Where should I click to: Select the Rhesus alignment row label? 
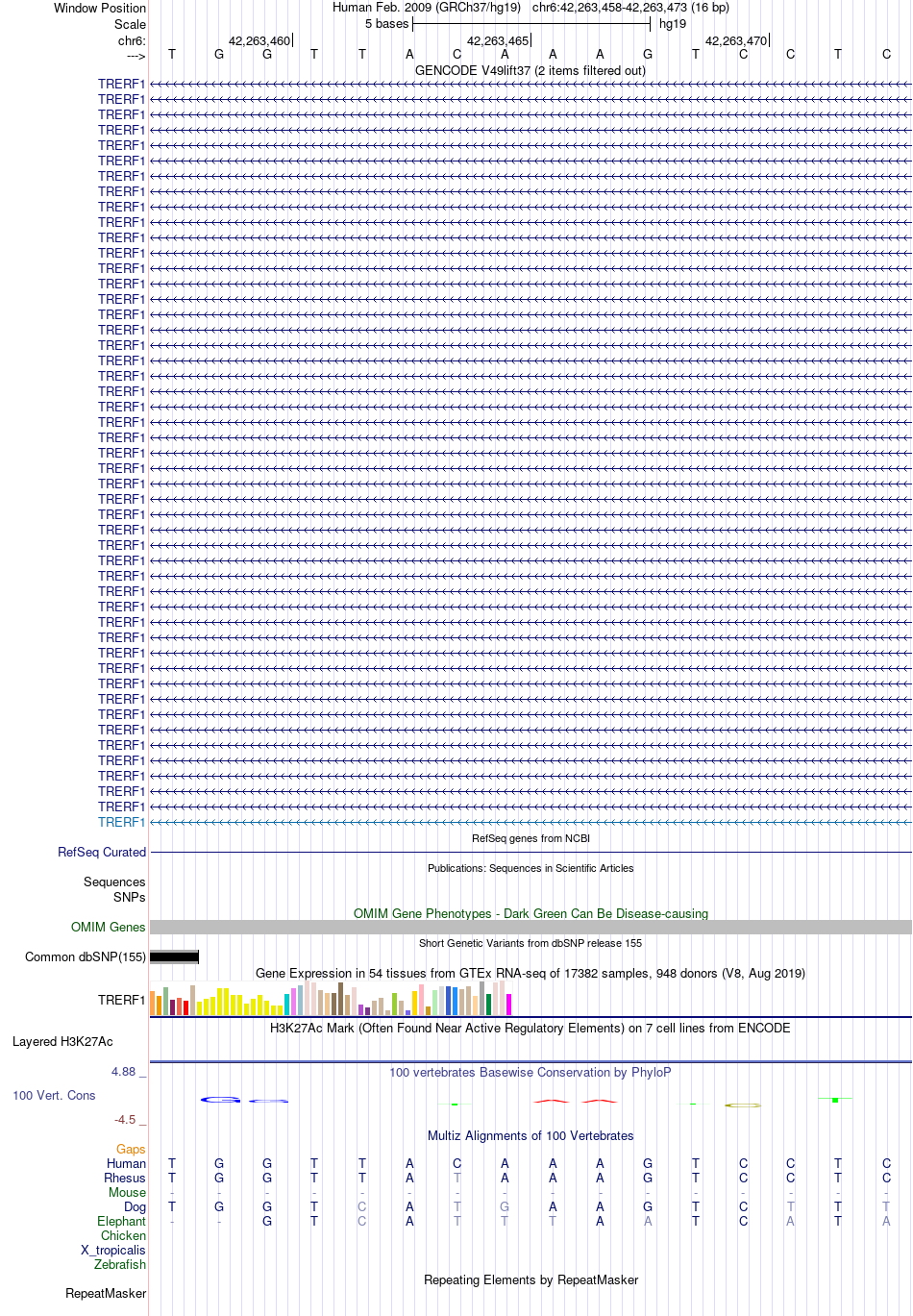pos(125,1178)
